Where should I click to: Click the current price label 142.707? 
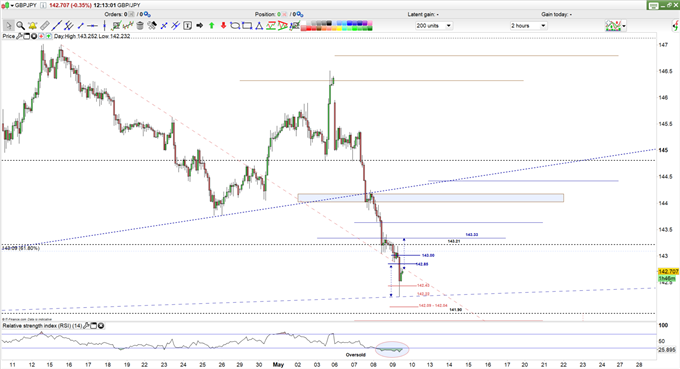(x=668, y=271)
